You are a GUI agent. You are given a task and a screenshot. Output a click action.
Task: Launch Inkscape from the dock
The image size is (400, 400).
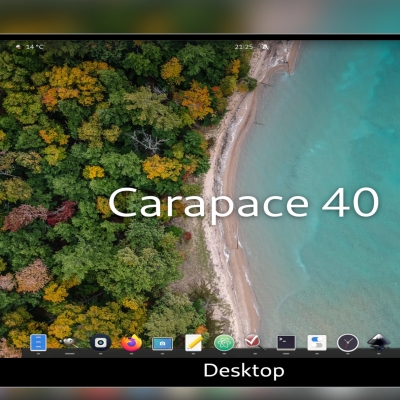379,342
